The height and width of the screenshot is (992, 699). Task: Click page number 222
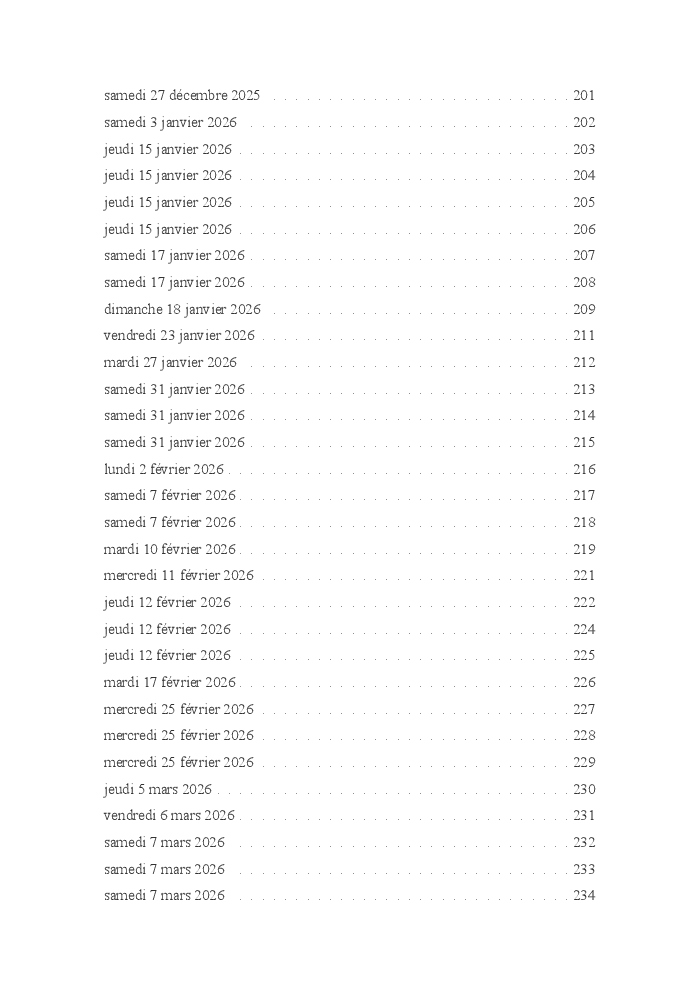click(584, 602)
